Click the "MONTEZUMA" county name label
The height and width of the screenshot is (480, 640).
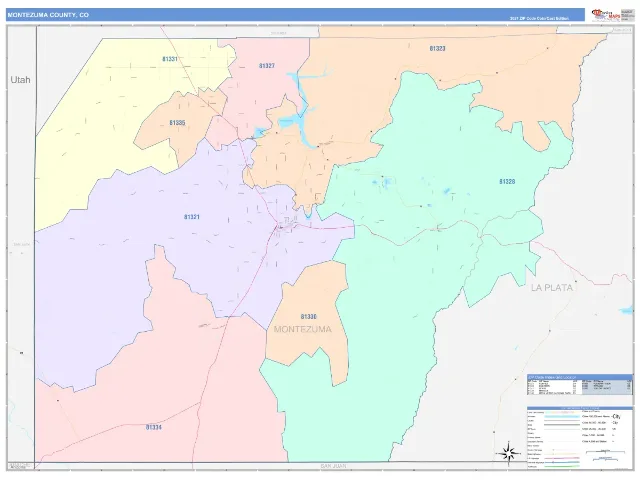coord(302,329)
